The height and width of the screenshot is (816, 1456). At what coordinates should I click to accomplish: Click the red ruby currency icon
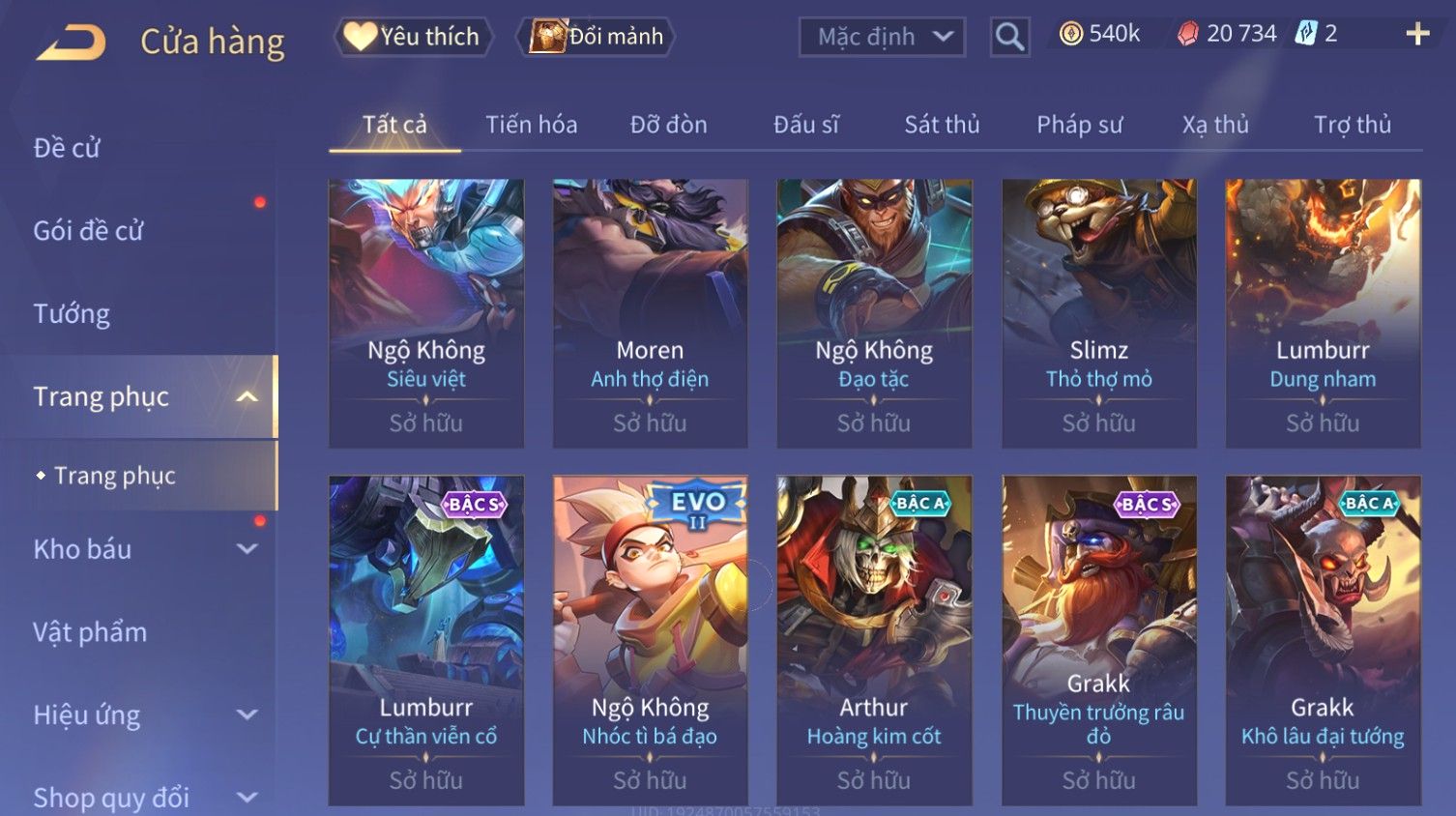[x=1188, y=35]
